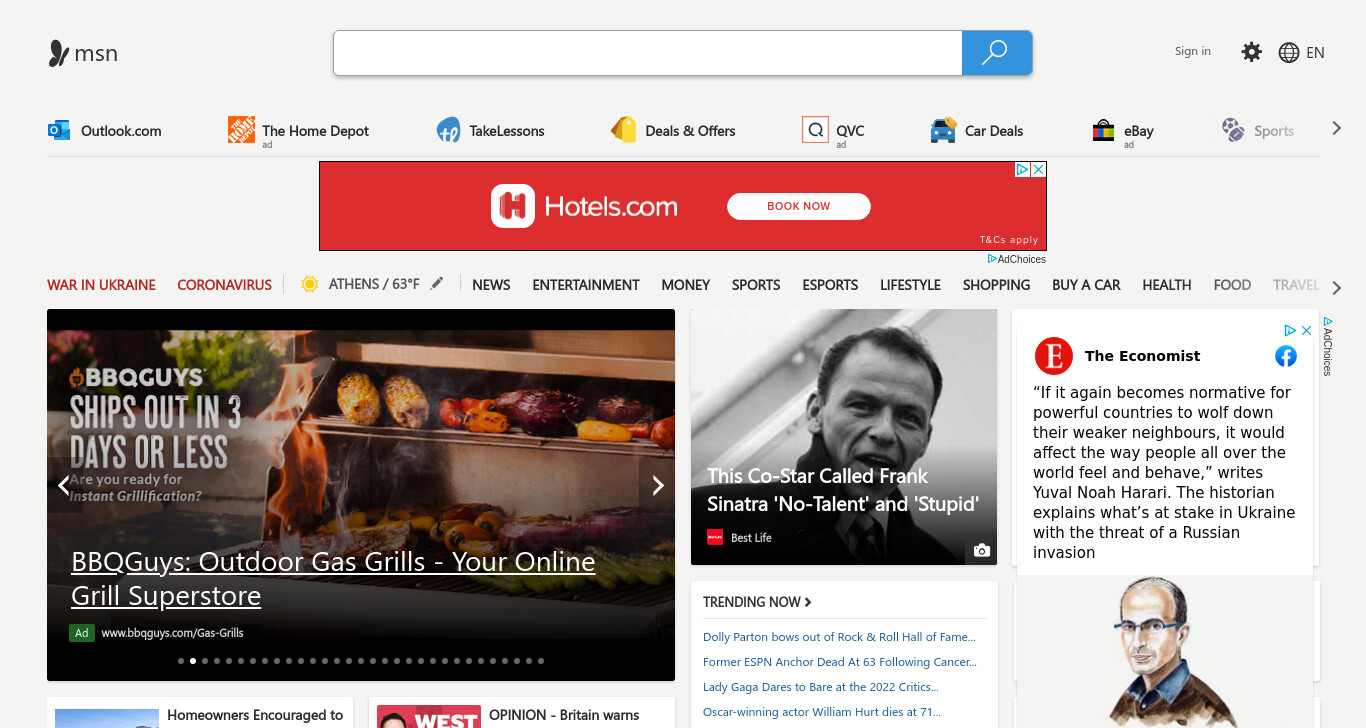Open the SHOPPING tab
The height and width of the screenshot is (728, 1366).
click(996, 285)
